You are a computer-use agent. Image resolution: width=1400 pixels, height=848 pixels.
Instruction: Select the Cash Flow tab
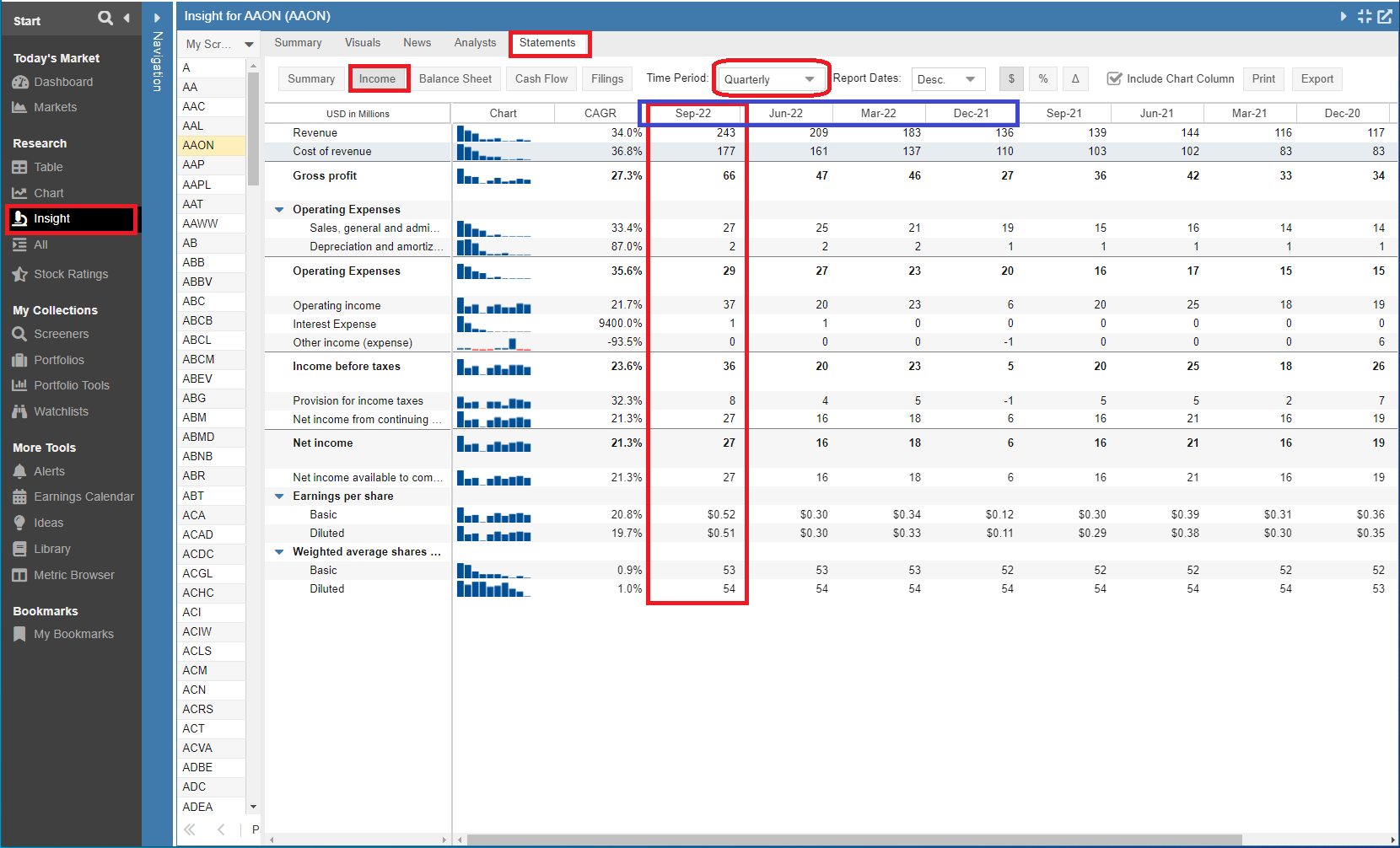541,78
